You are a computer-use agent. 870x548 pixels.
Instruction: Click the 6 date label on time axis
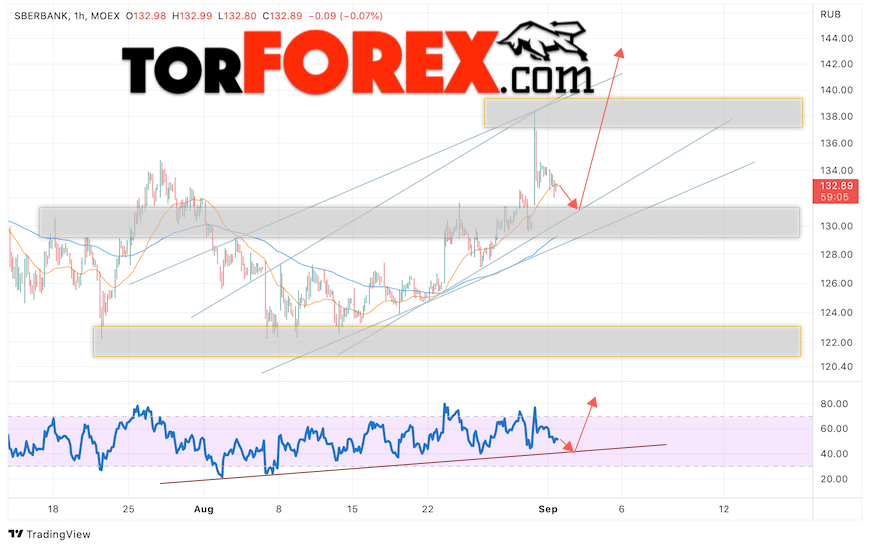[621, 509]
